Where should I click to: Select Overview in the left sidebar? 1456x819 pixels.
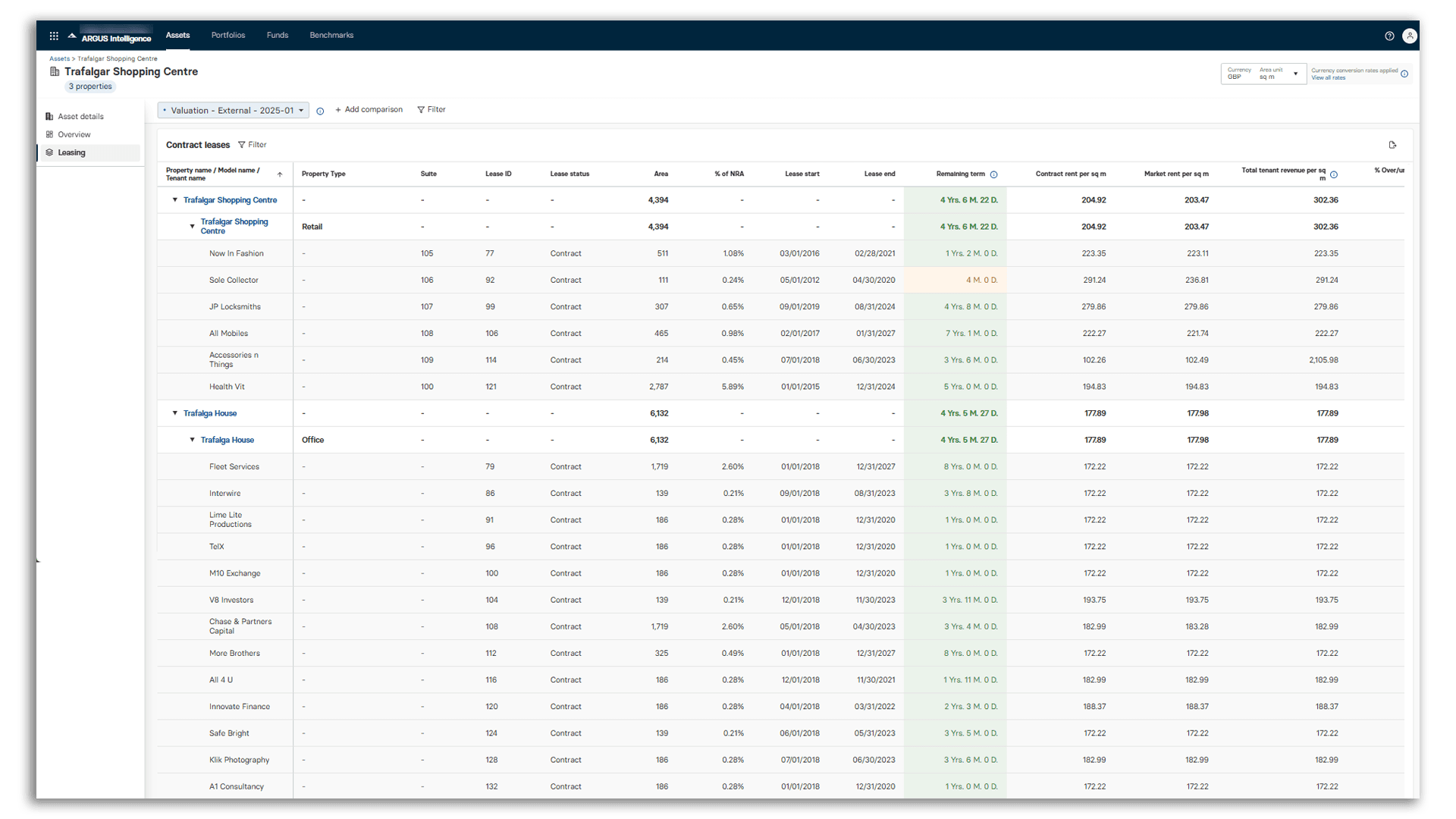click(x=75, y=134)
